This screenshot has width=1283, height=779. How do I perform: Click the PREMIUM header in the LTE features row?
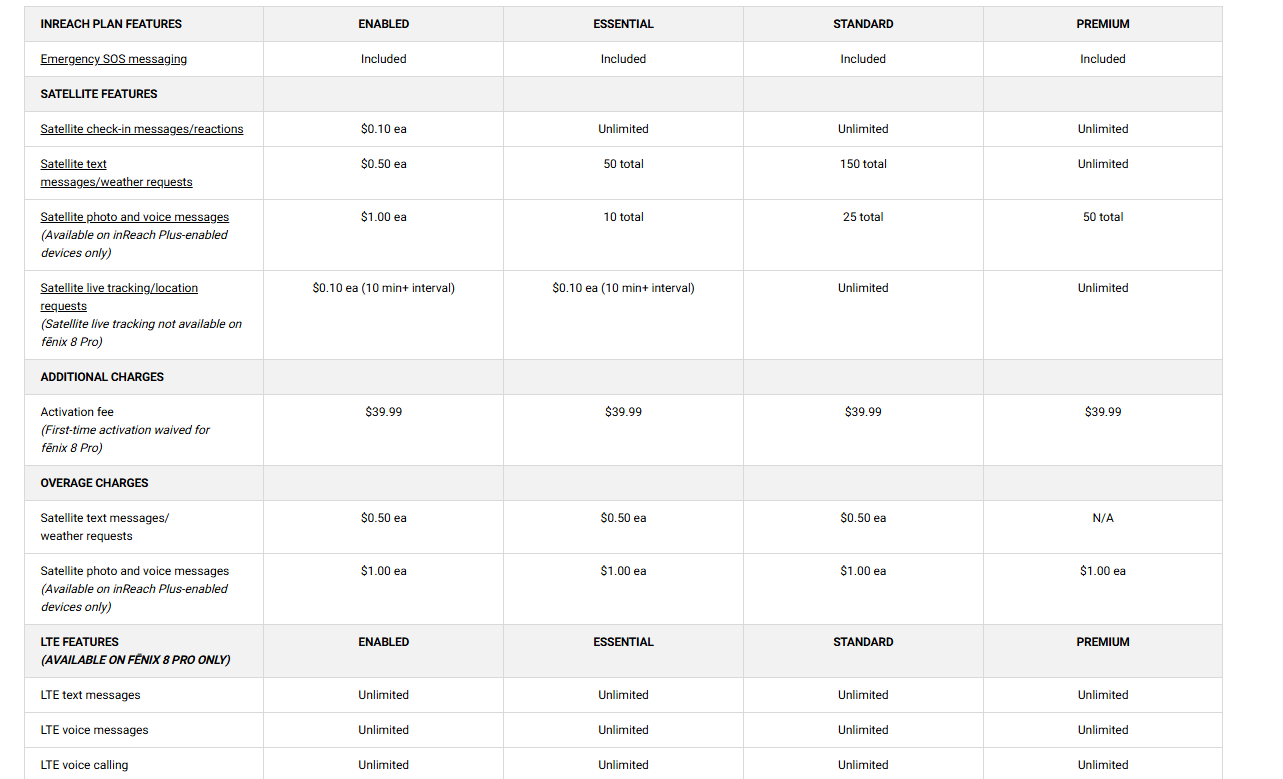click(1102, 642)
